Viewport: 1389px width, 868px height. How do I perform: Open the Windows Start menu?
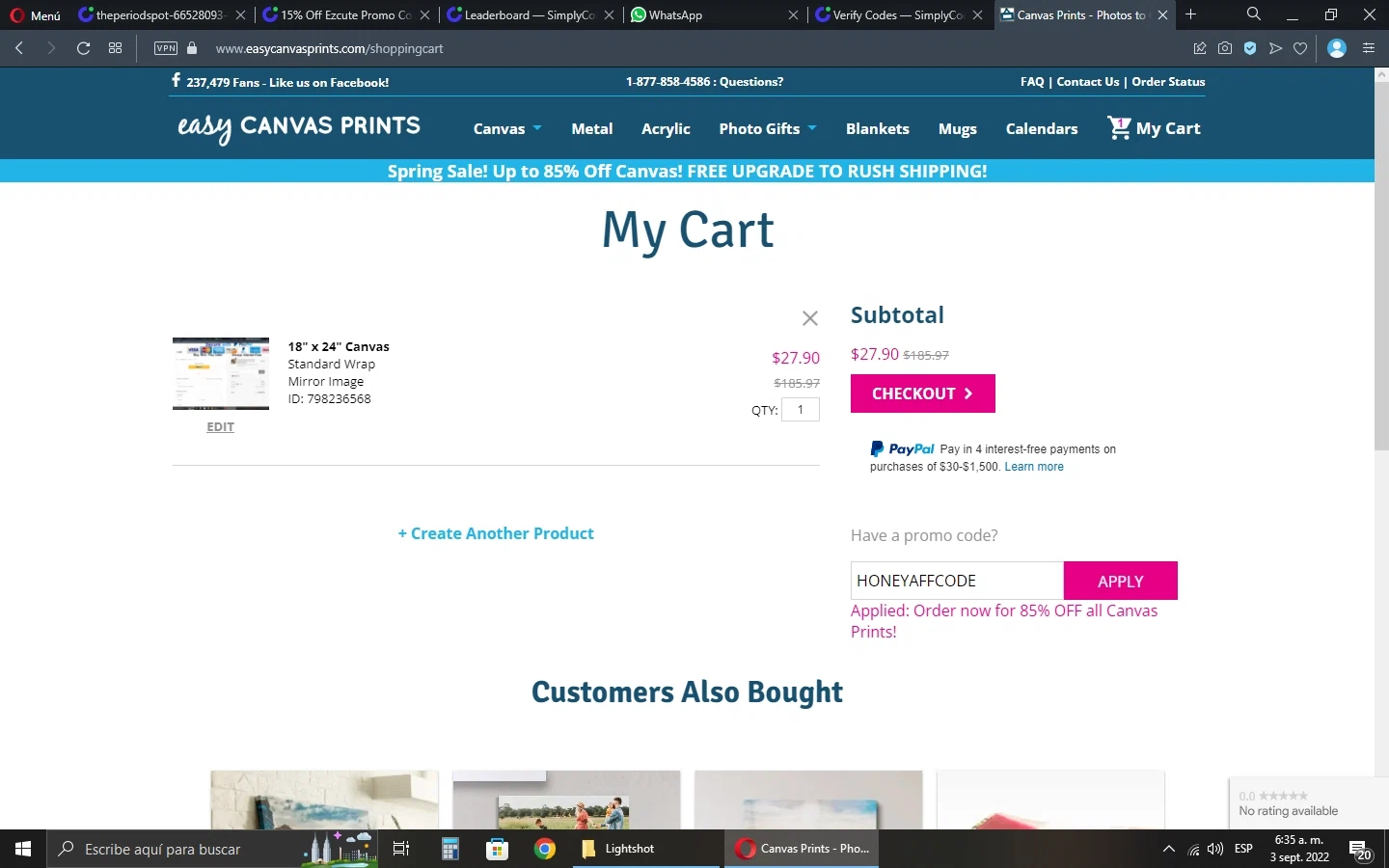(23, 849)
